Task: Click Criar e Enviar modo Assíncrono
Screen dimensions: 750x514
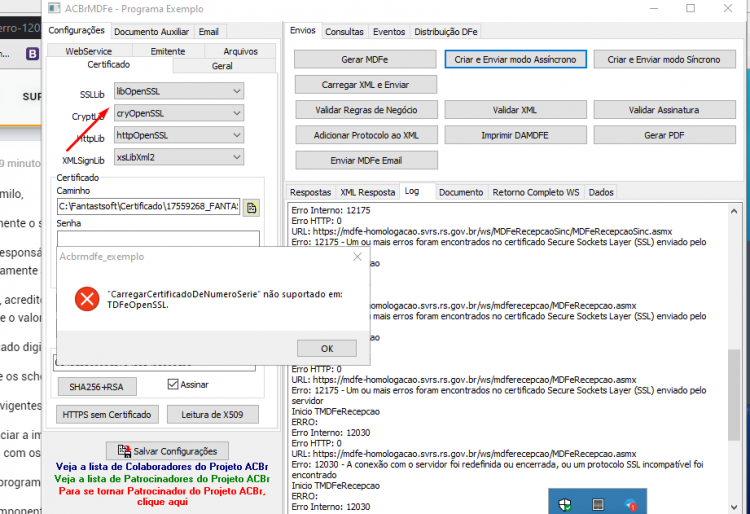Action: click(x=515, y=60)
